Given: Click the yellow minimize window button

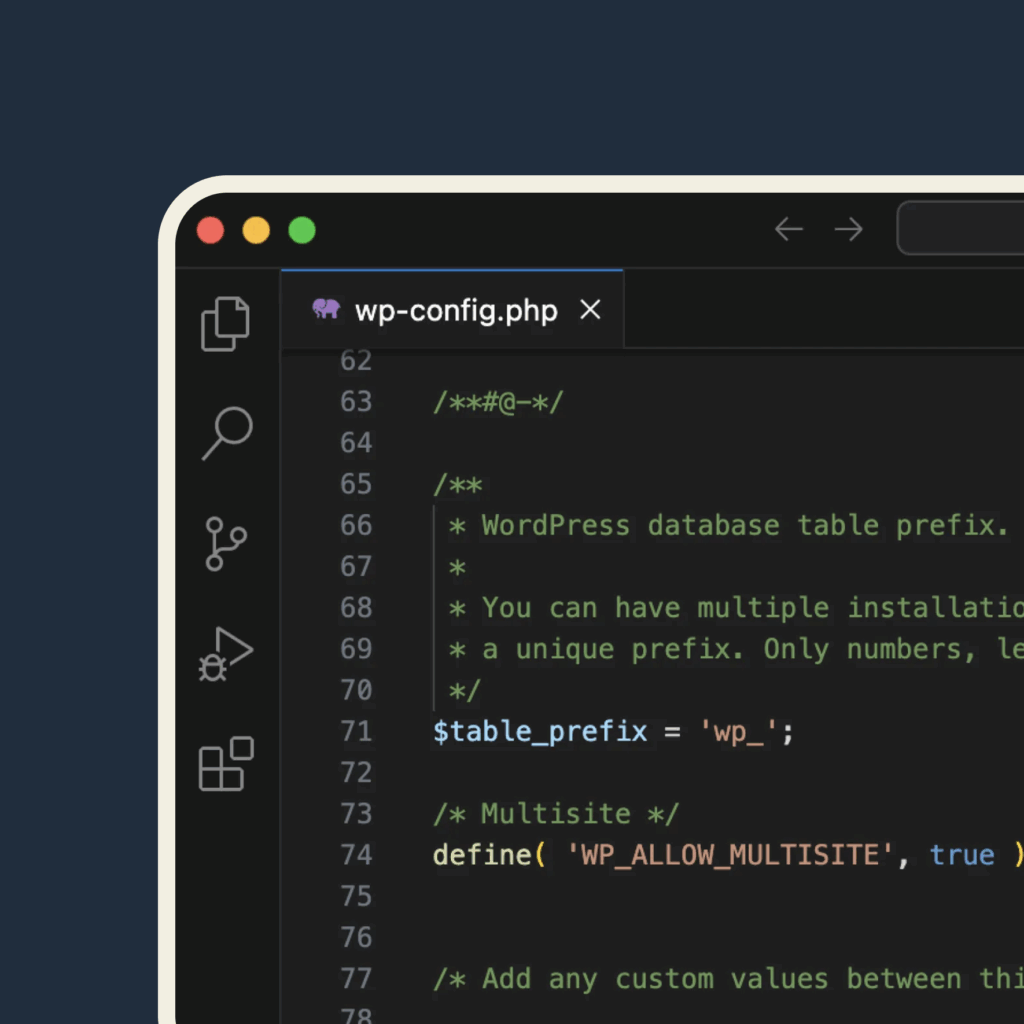Looking at the screenshot, I should [256, 231].
